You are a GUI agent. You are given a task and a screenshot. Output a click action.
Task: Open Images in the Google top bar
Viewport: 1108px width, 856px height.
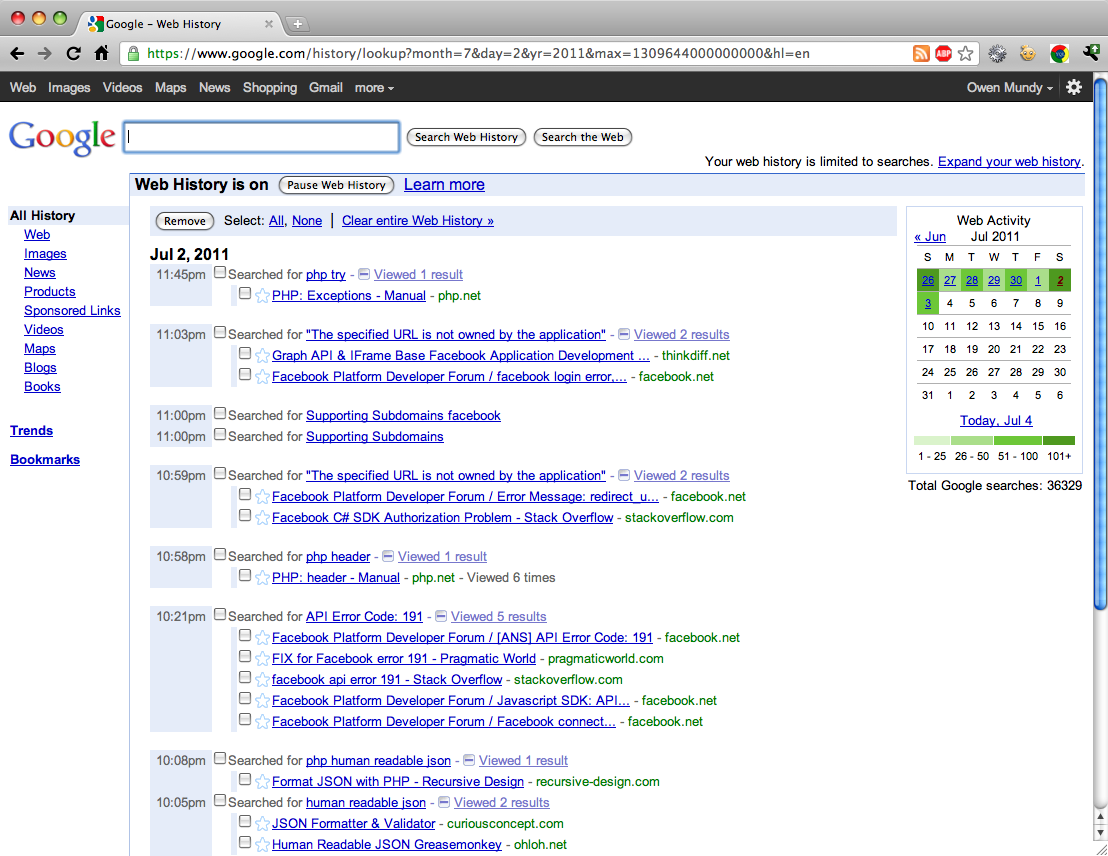pyautogui.click(x=69, y=88)
